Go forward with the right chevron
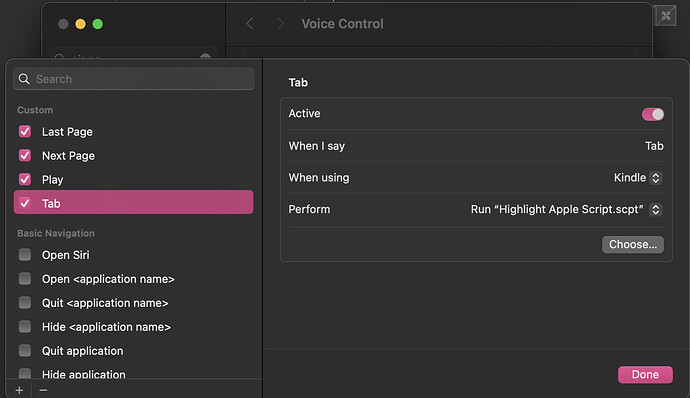This screenshot has width=690, height=398. 280,23
